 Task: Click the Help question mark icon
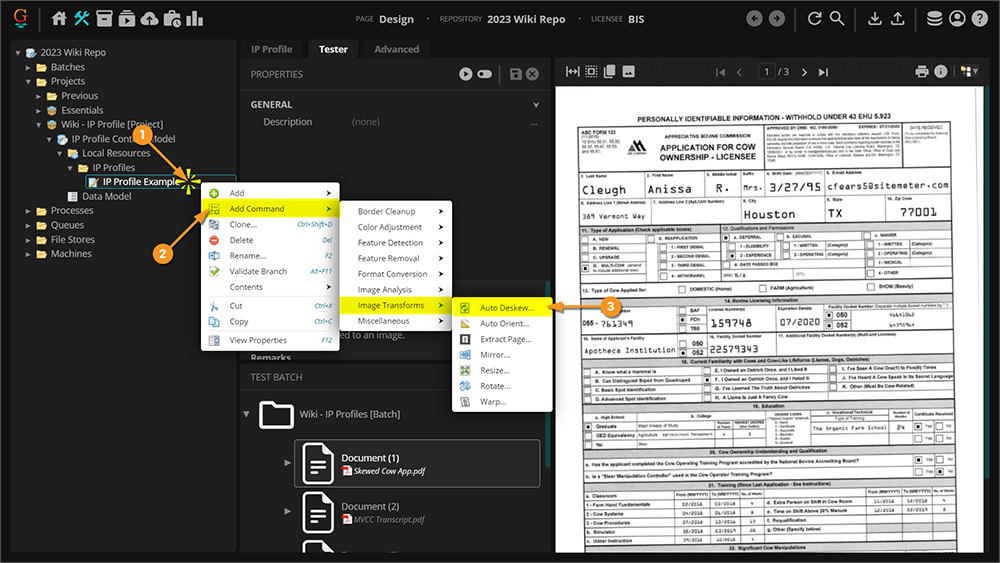point(982,18)
